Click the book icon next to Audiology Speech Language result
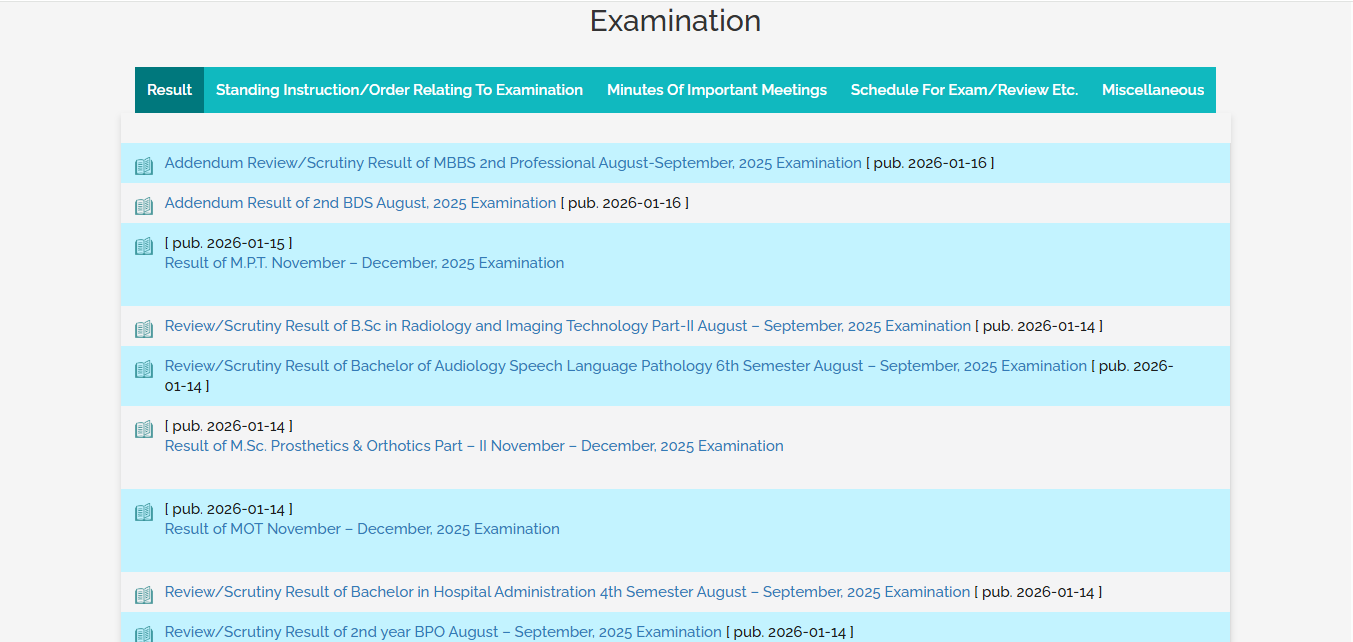1353x642 pixels. click(x=144, y=367)
